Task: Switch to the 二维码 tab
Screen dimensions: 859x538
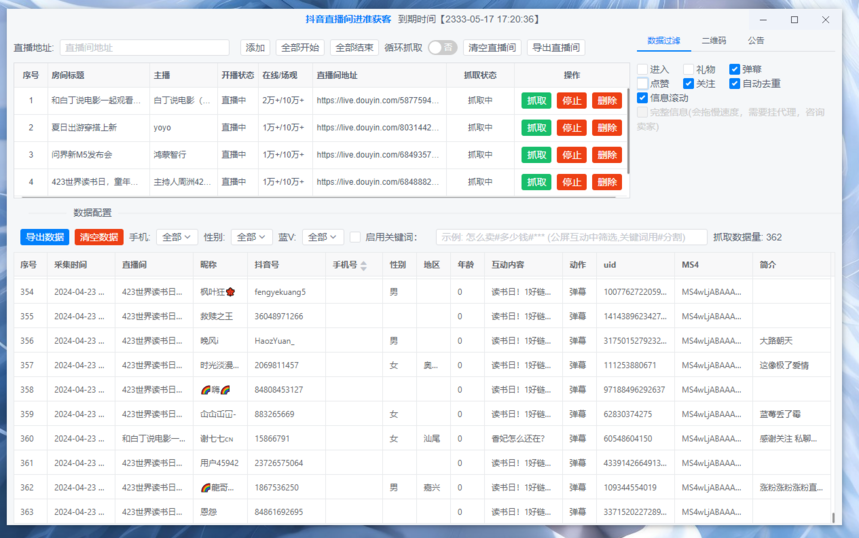Action: (714, 41)
